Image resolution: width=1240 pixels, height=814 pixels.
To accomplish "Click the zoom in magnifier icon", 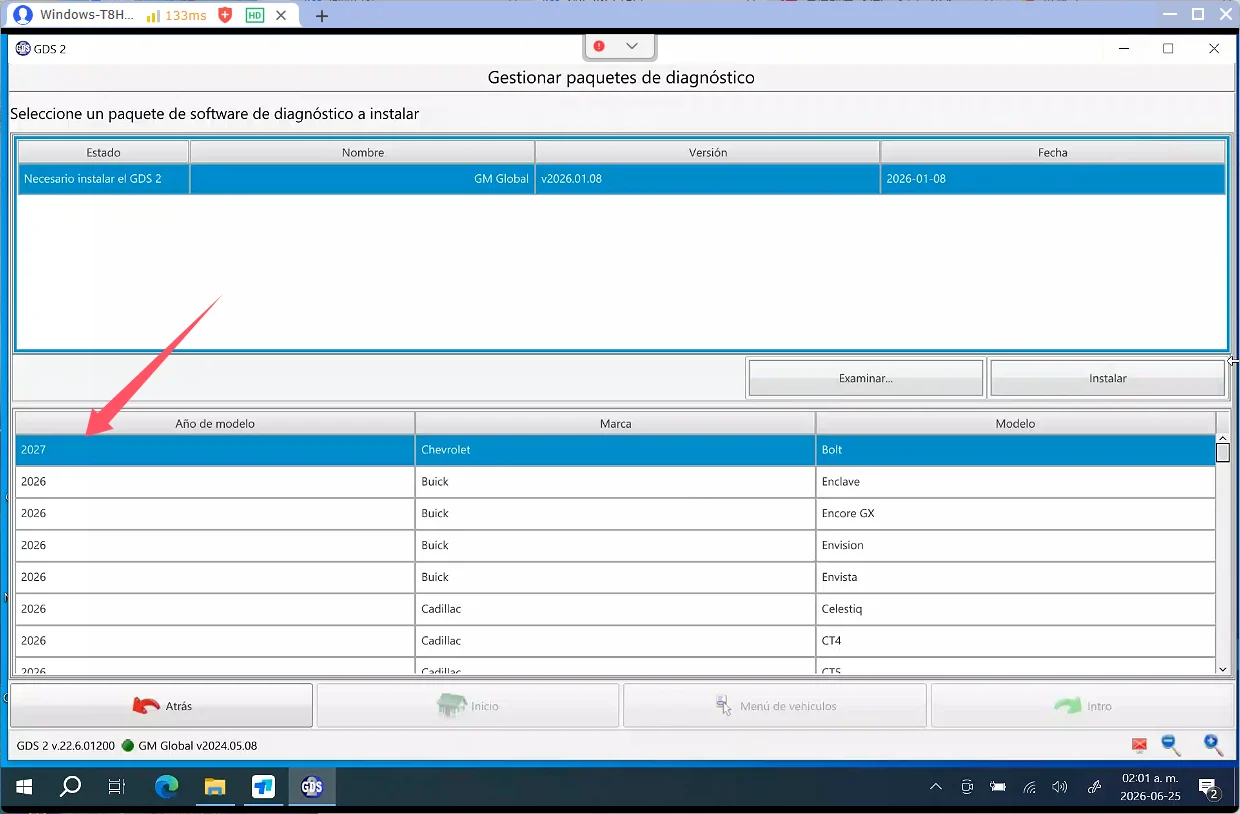I will [1213, 744].
